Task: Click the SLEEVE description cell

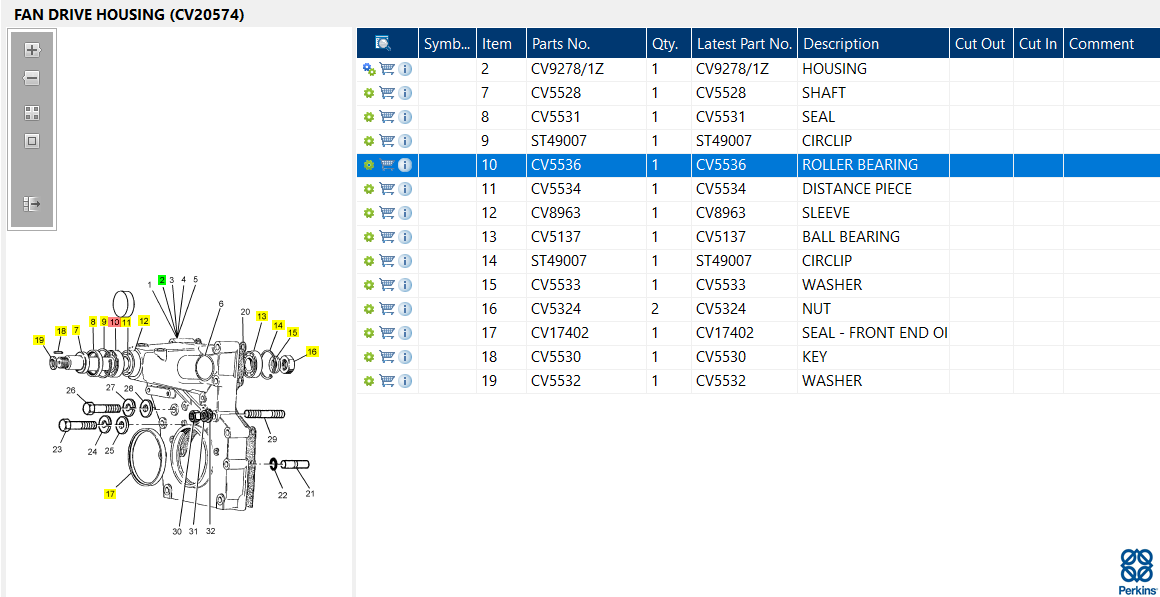Action: 874,213
